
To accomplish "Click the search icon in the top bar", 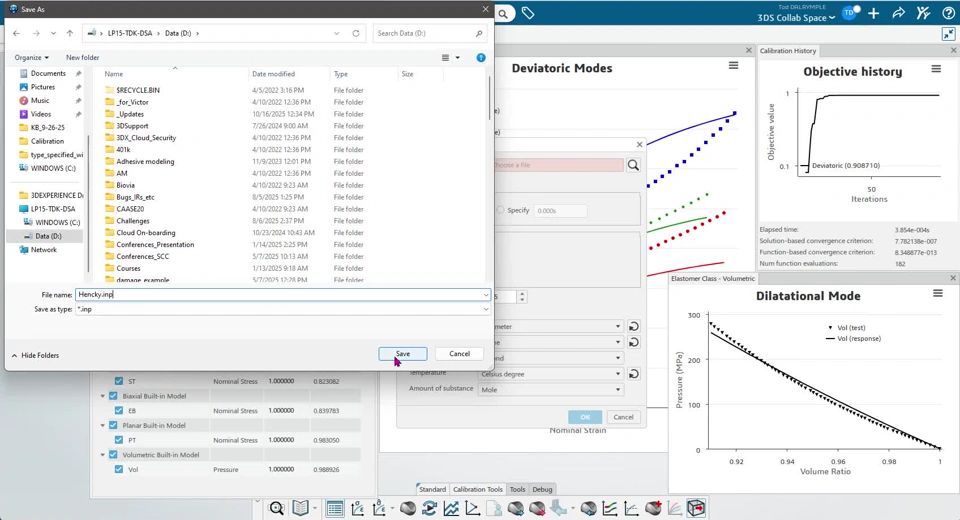I will [503, 13].
